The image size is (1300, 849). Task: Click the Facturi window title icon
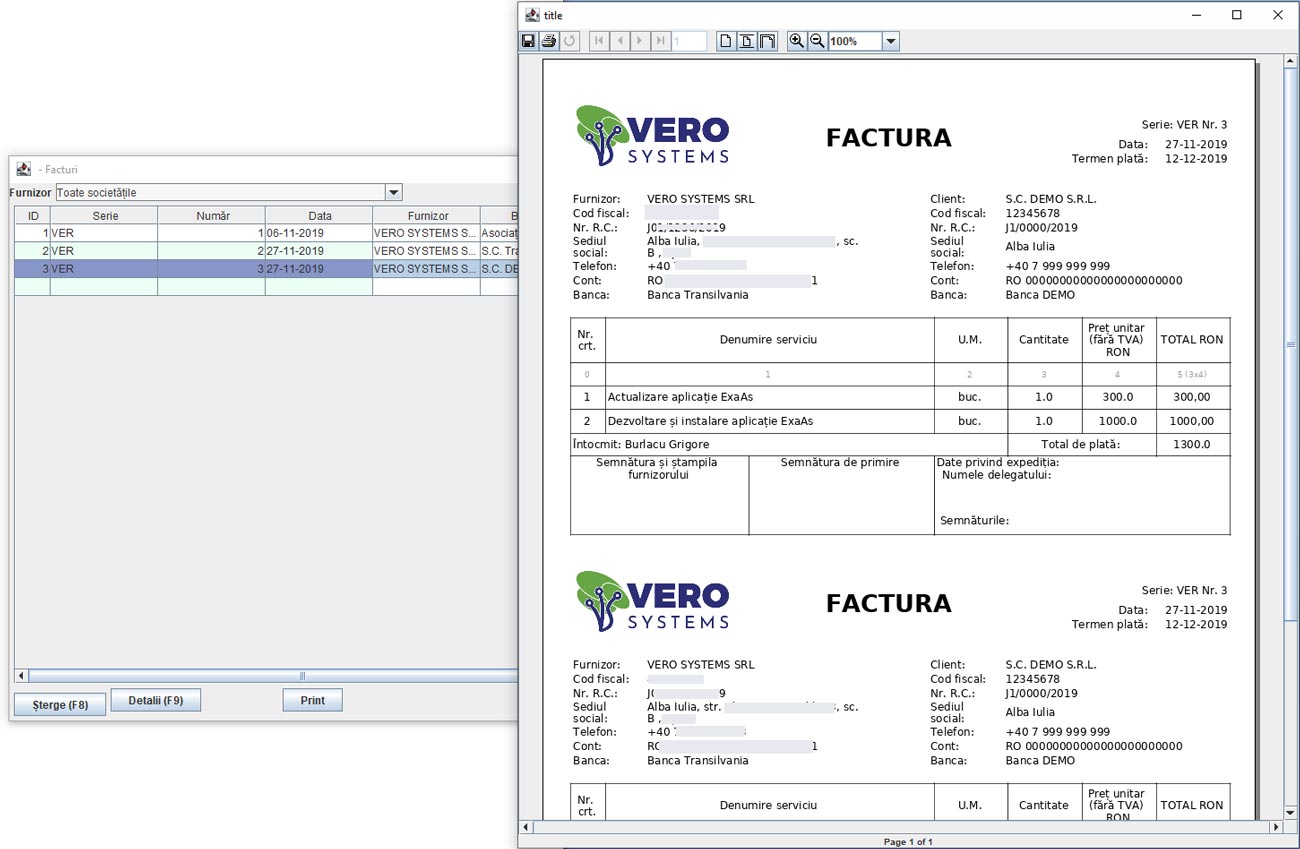[23, 169]
